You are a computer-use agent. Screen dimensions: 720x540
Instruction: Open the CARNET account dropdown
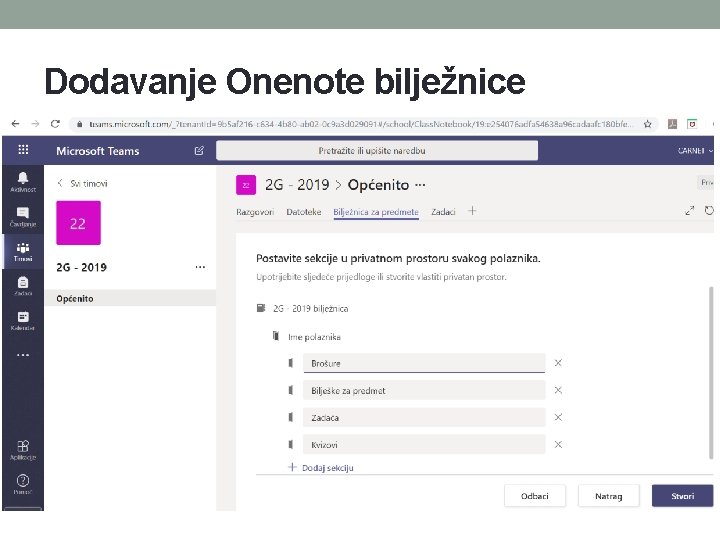(x=695, y=151)
